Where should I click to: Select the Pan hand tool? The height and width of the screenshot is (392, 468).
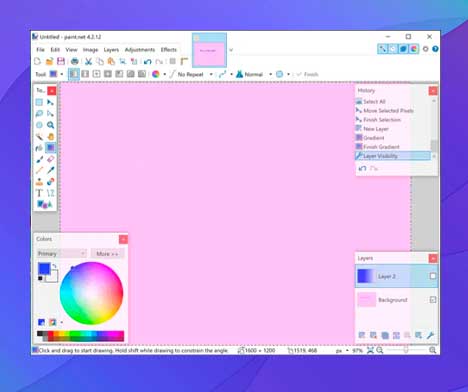50,136
